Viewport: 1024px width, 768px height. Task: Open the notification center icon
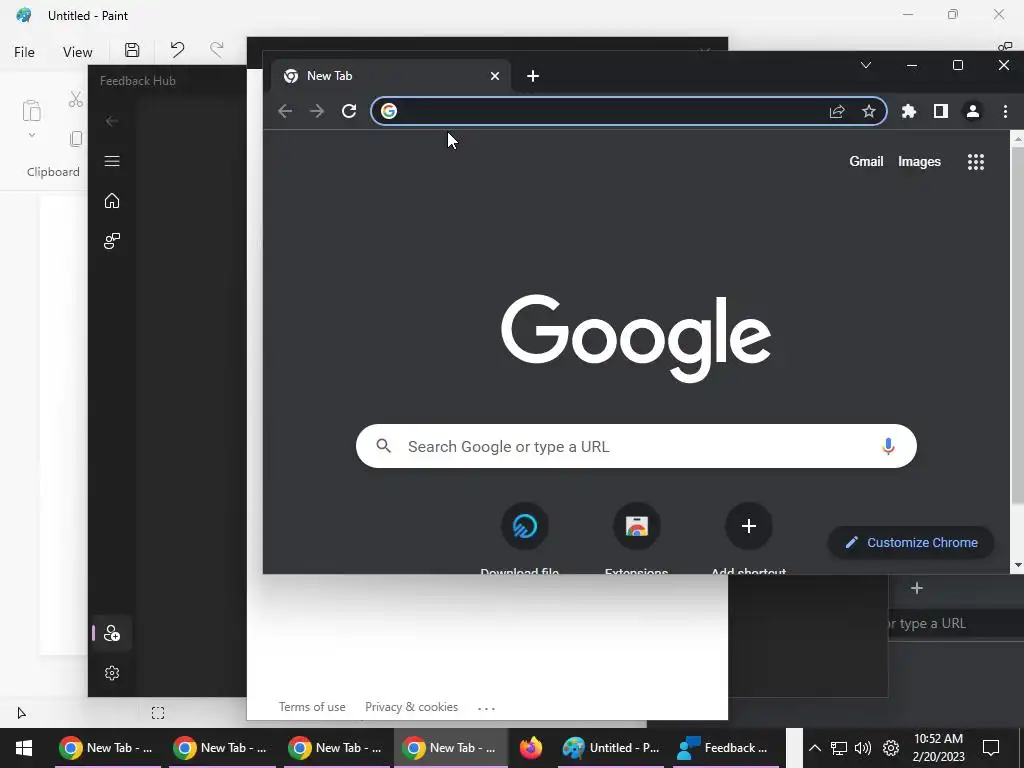click(991, 748)
